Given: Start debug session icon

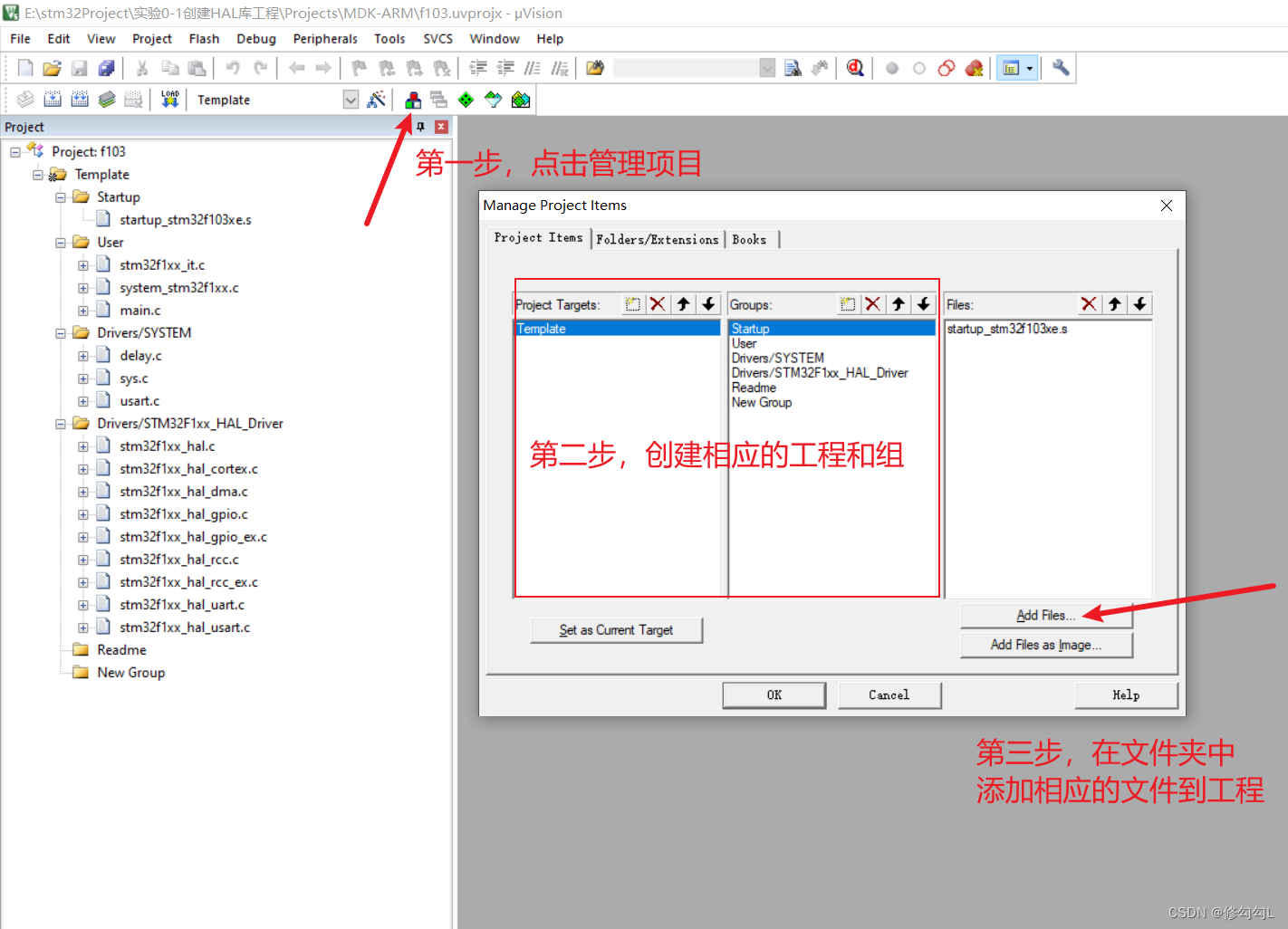Looking at the screenshot, I should point(855,68).
